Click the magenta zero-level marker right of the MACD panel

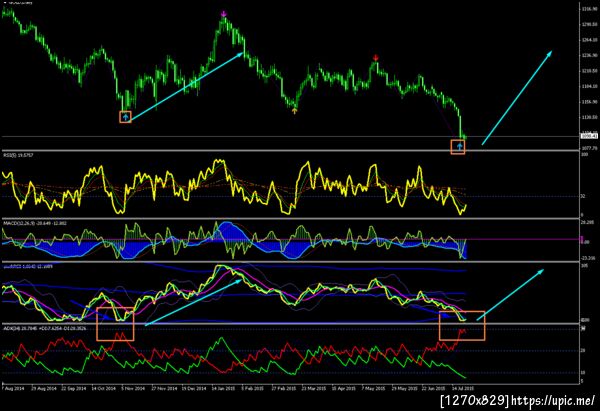[582, 240]
